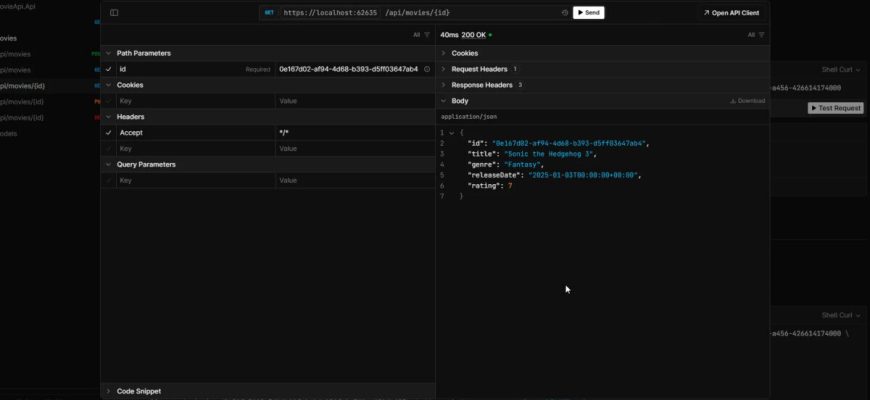This screenshot has width=870, height=400.
Task: Open the request section All filter
Action: [x=421, y=35]
